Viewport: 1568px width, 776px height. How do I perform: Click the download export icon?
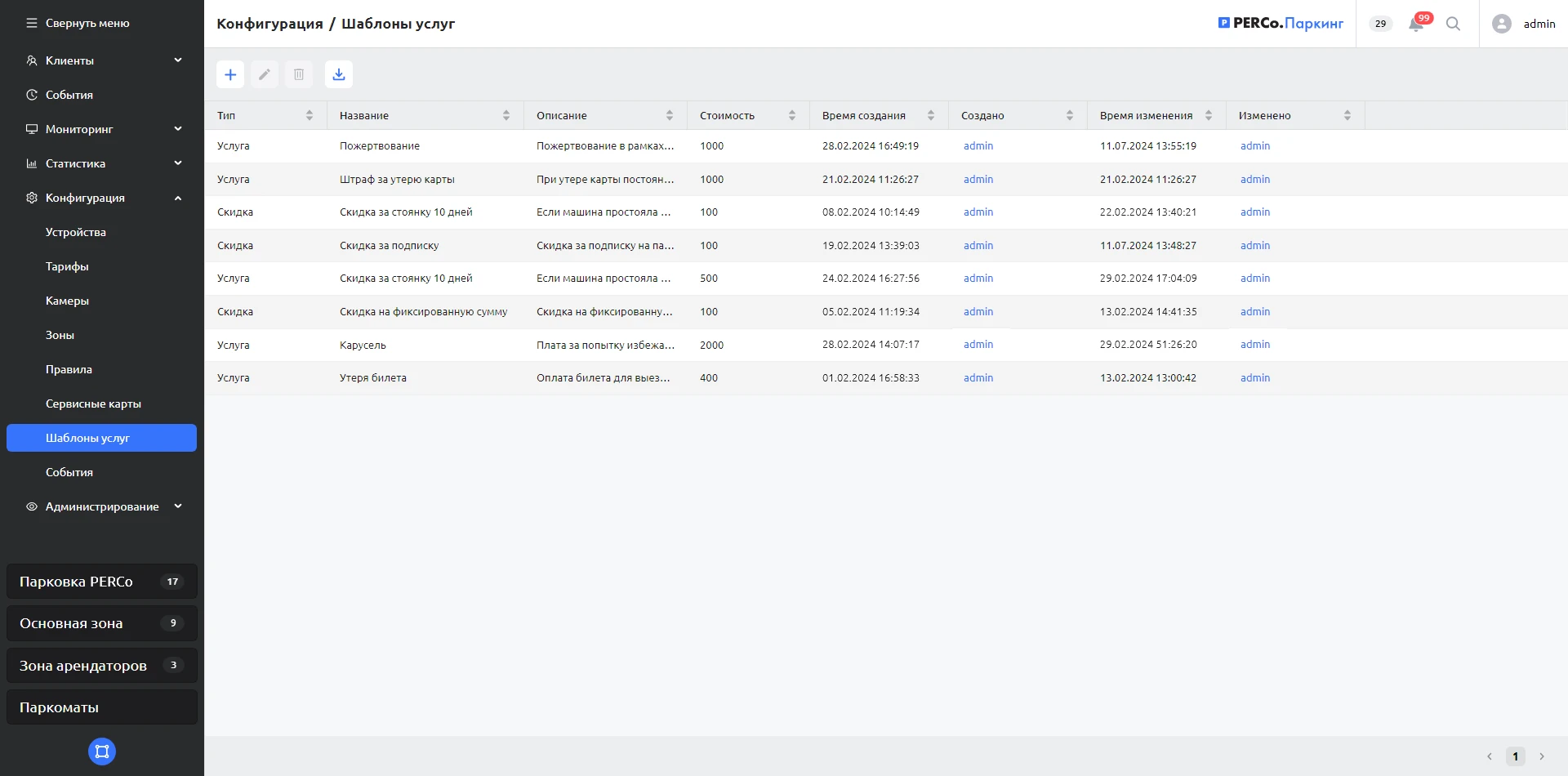click(x=339, y=74)
